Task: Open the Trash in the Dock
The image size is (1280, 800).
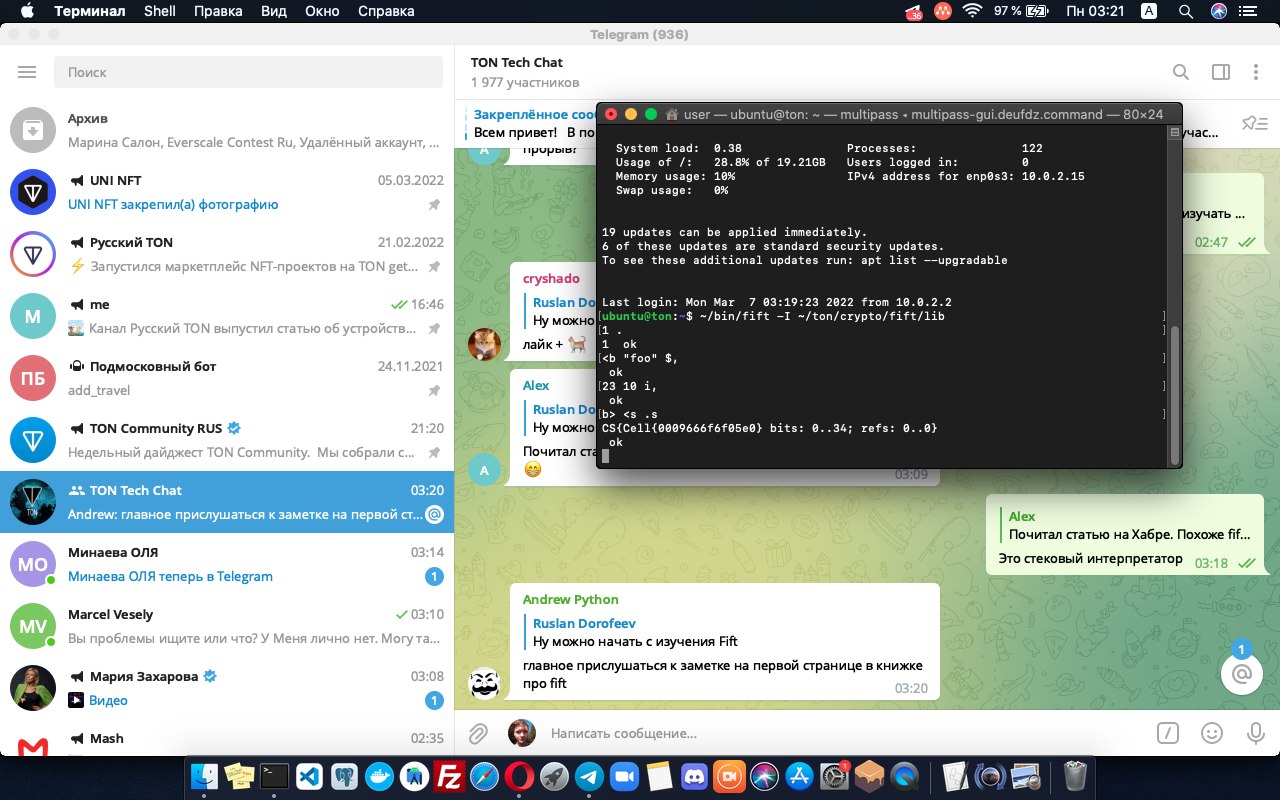Action: [x=1075, y=775]
